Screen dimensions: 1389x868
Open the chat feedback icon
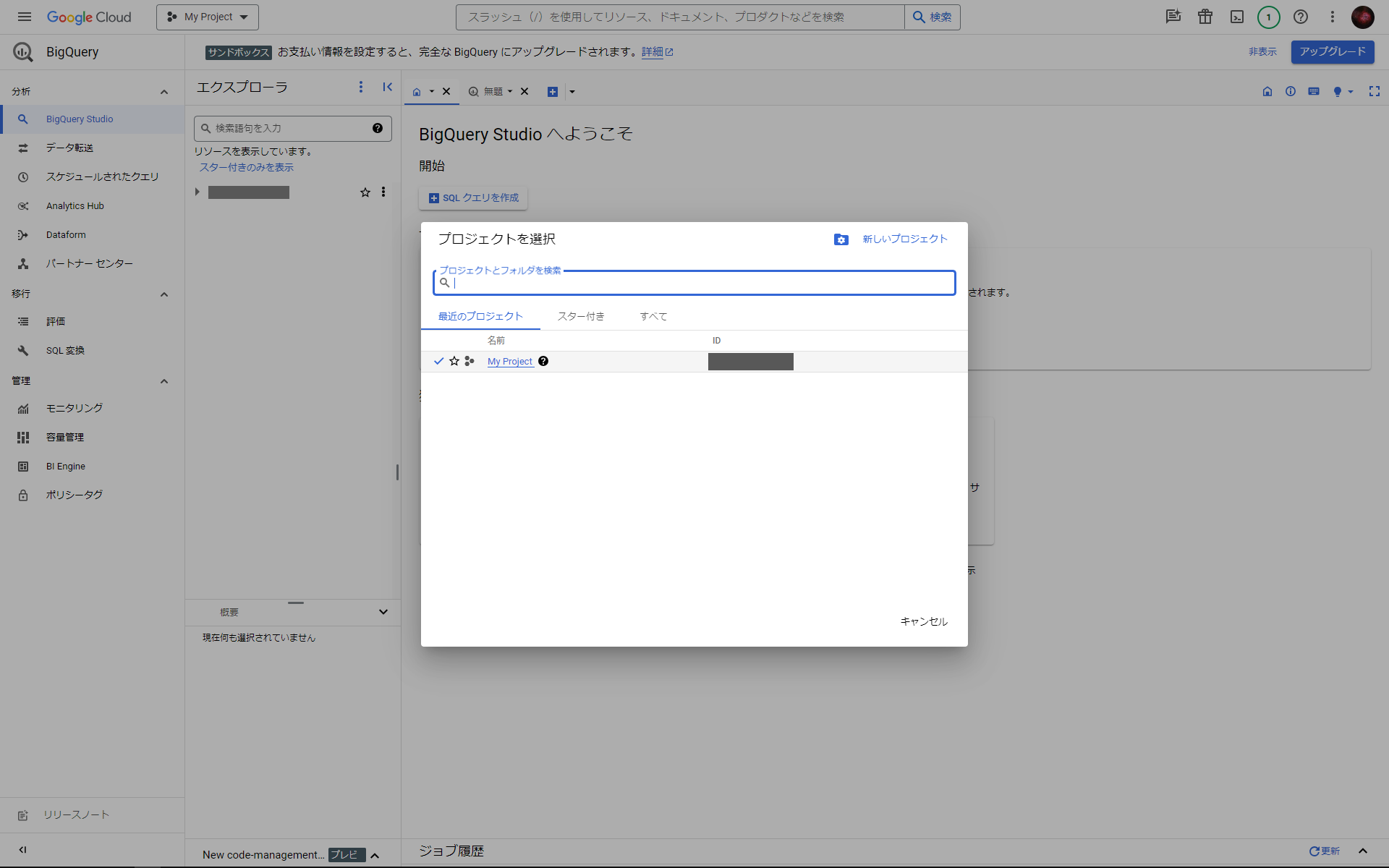[1173, 17]
